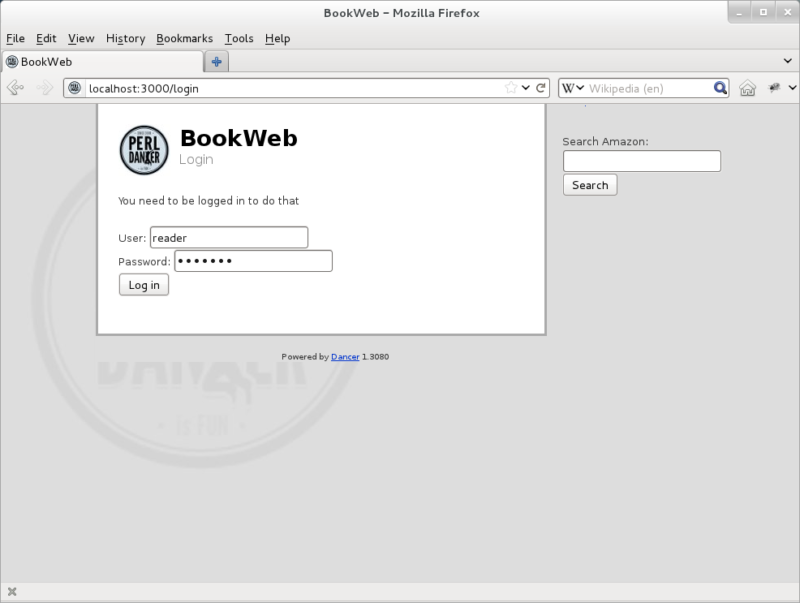800x603 pixels.
Task: Expand the tab list chevron on the tab bar
Action: pos(788,60)
